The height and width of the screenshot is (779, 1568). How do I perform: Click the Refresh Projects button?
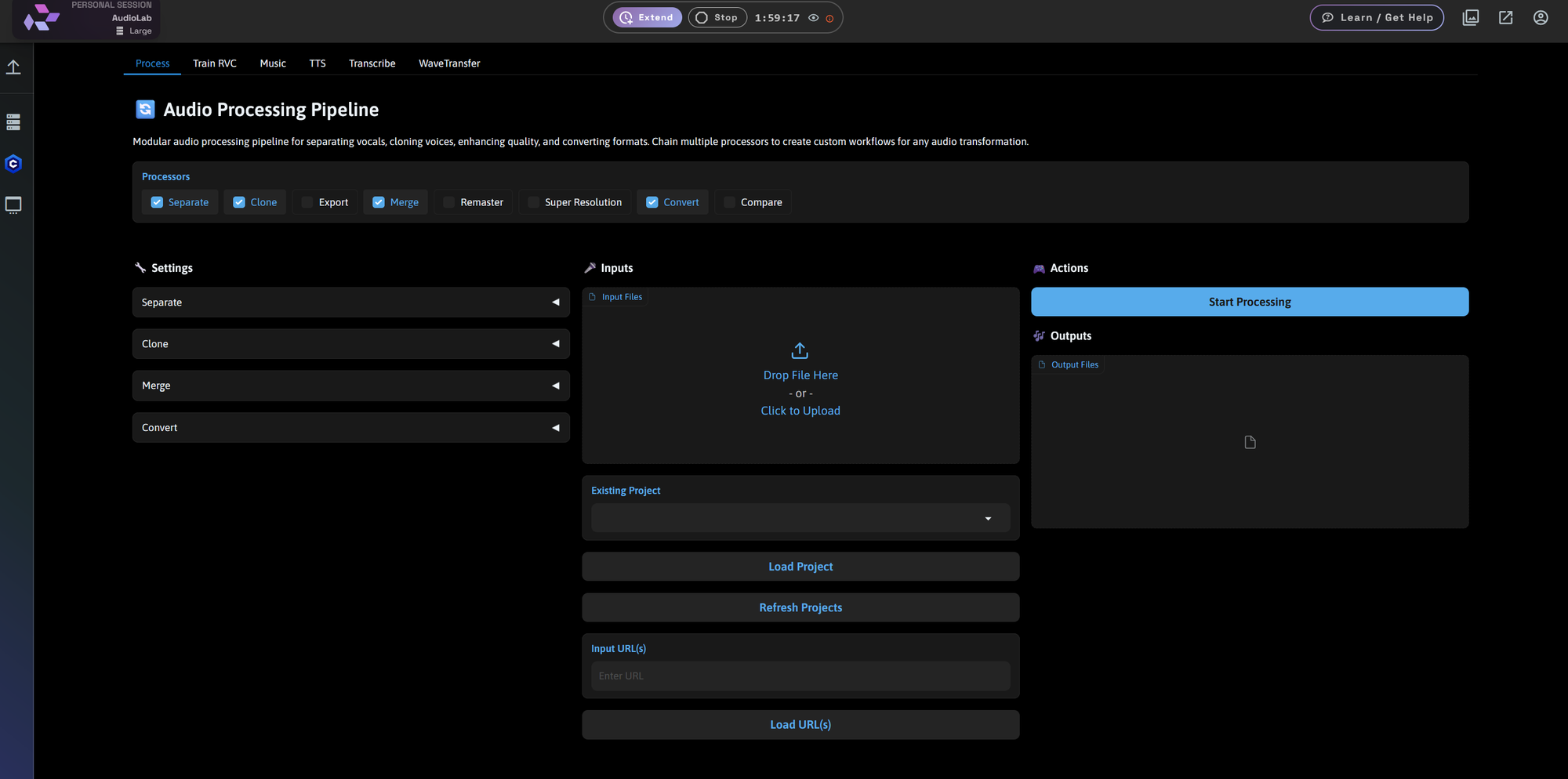tap(800, 607)
